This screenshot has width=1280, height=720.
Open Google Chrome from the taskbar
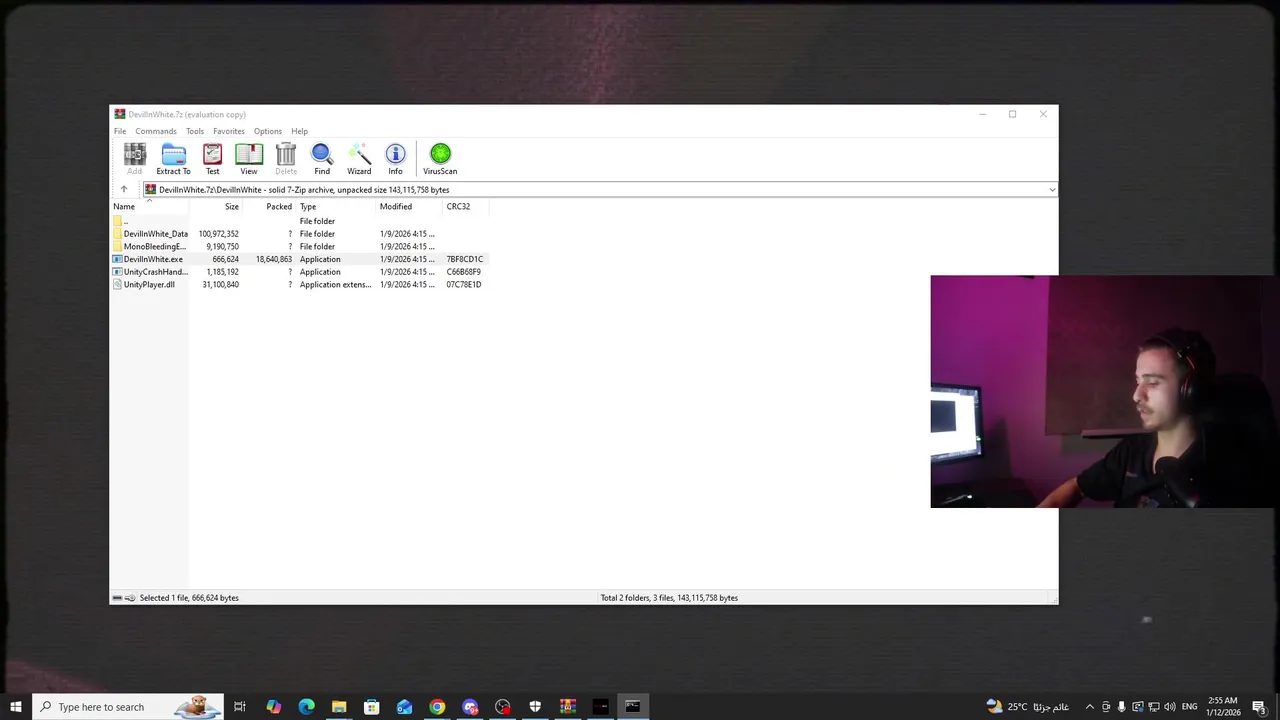(437, 707)
